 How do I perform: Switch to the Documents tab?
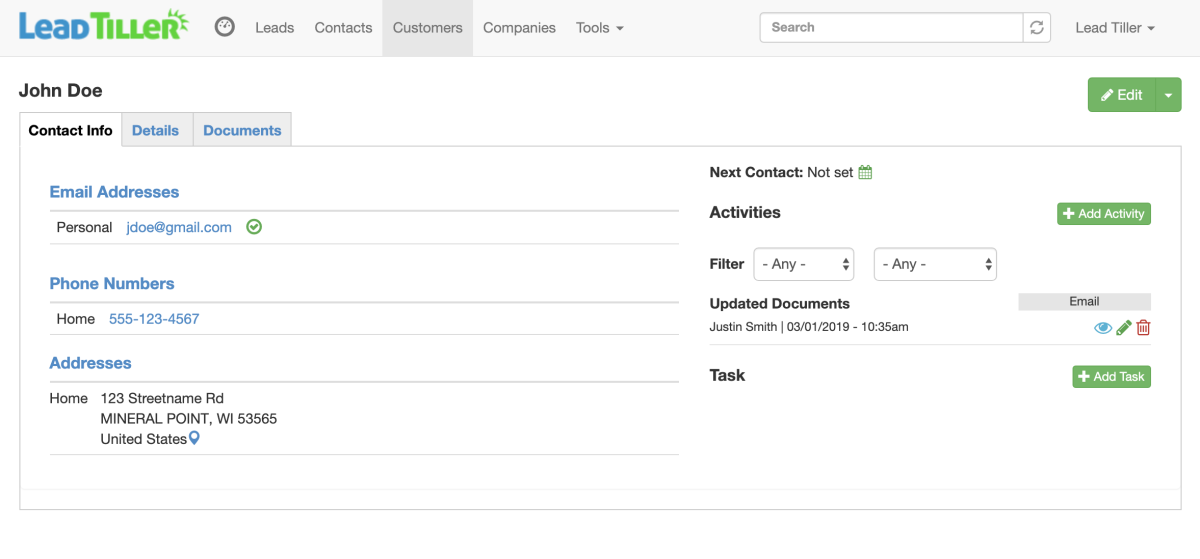coord(242,130)
